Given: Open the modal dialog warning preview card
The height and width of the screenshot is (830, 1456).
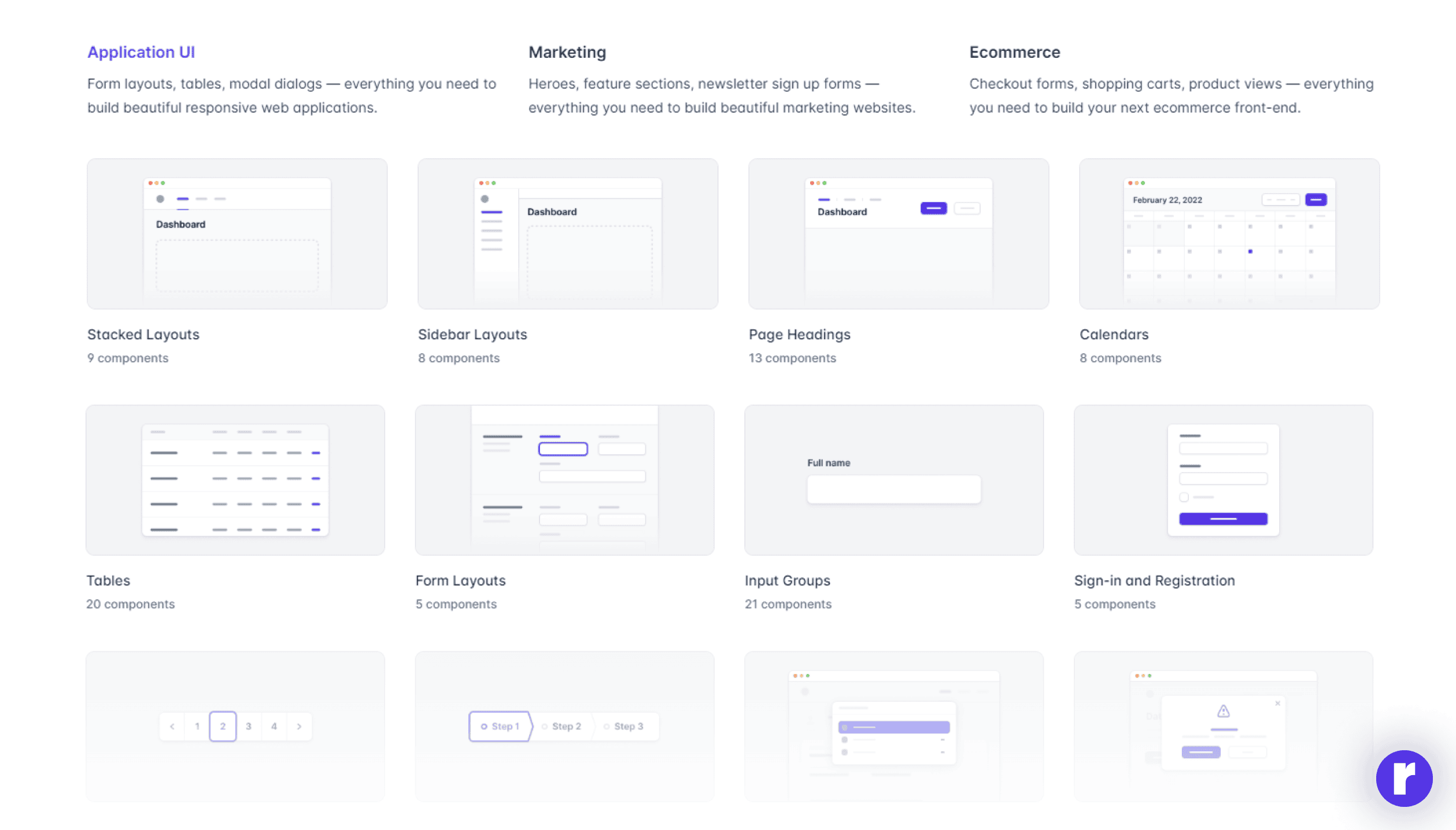Looking at the screenshot, I should point(1224,726).
